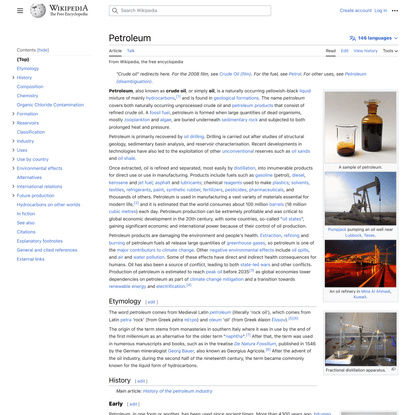
Task: Open the oil drilling link
Action: pos(194,137)
